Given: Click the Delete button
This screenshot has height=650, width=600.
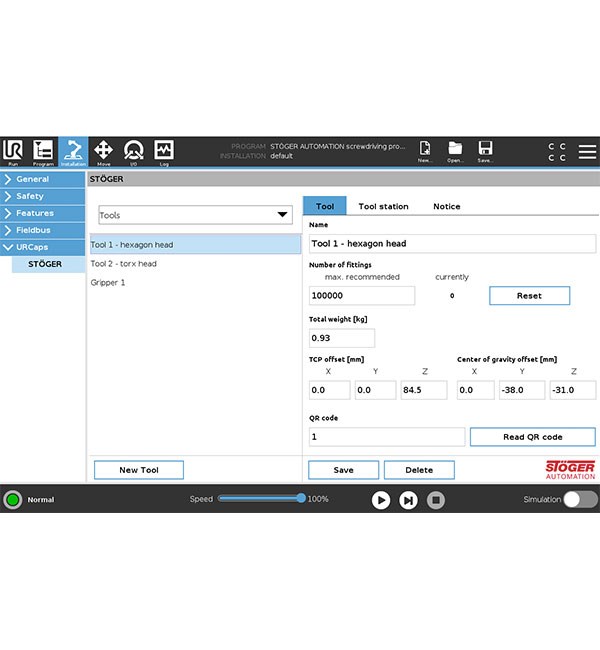Looking at the screenshot, I should [419, 470].
